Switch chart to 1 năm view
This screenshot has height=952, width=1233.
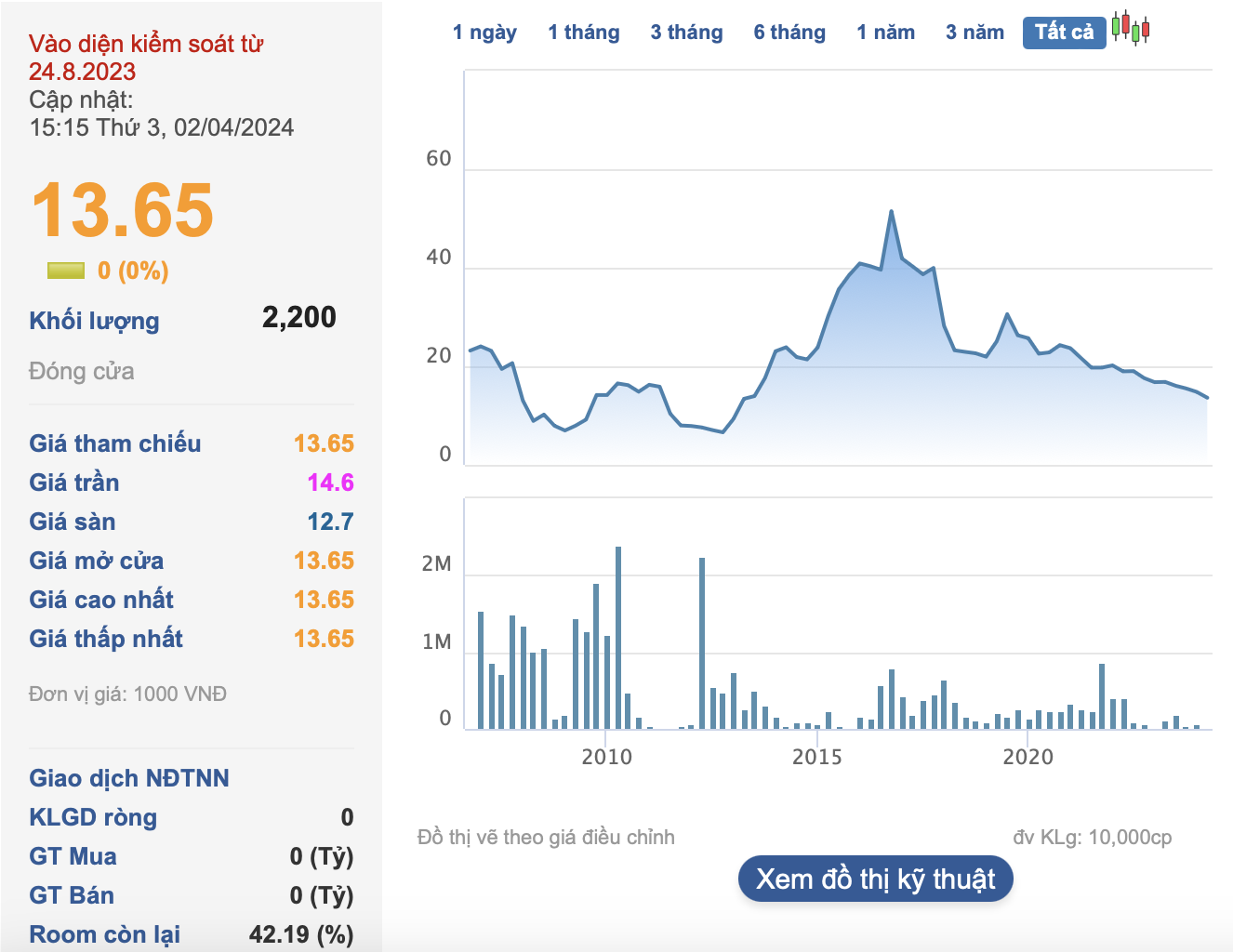(885, 33)
